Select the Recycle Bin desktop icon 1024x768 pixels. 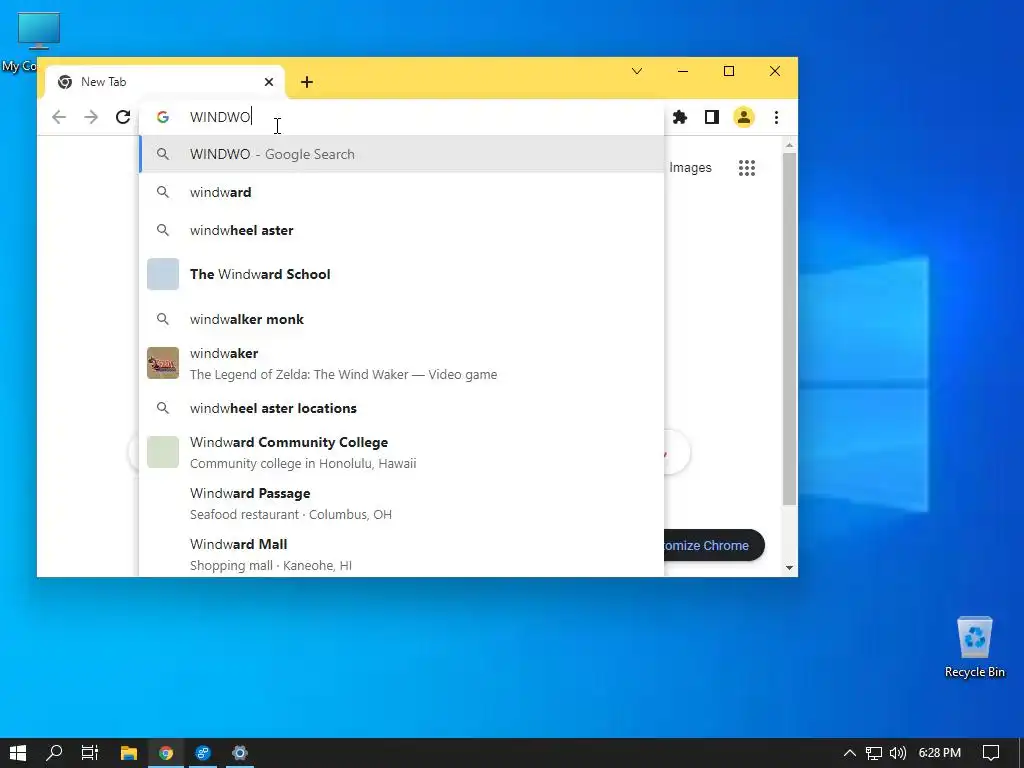point(974,647)
